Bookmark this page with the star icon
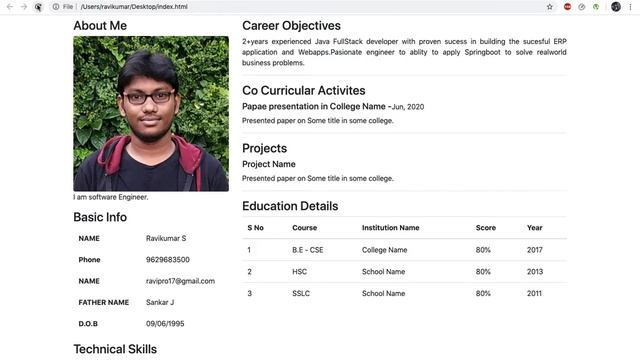 [x=550, y=7]
